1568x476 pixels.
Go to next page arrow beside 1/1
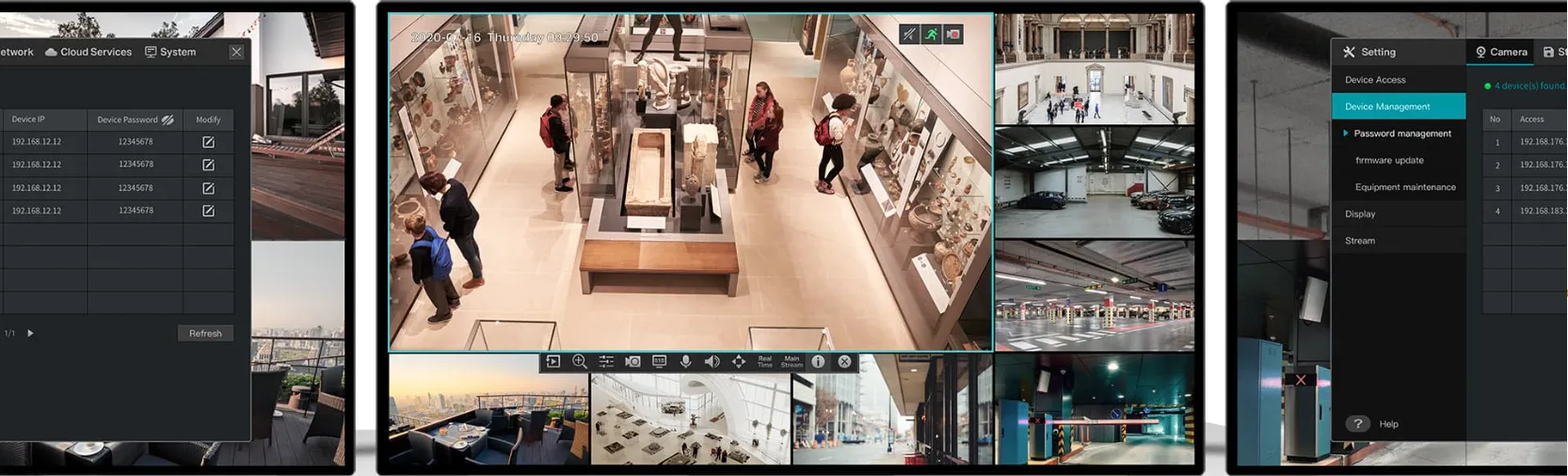(30, 333)
